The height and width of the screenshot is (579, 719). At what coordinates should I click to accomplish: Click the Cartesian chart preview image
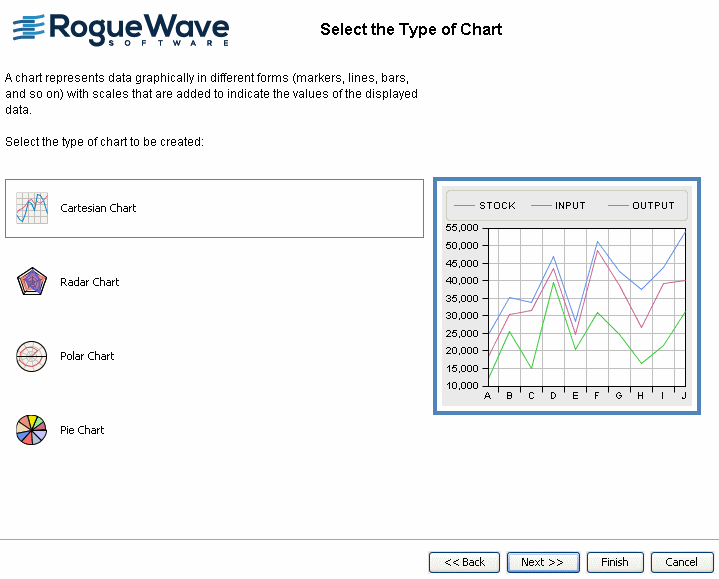(x=567, y=296)
